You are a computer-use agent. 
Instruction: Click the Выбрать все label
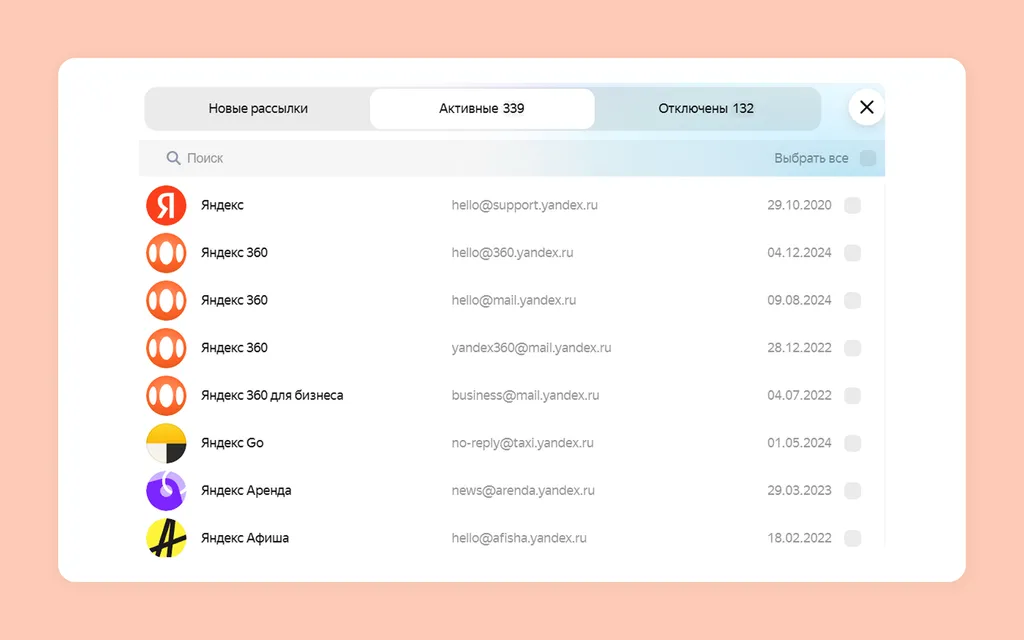pyautogui.click(x=811, y=158)
